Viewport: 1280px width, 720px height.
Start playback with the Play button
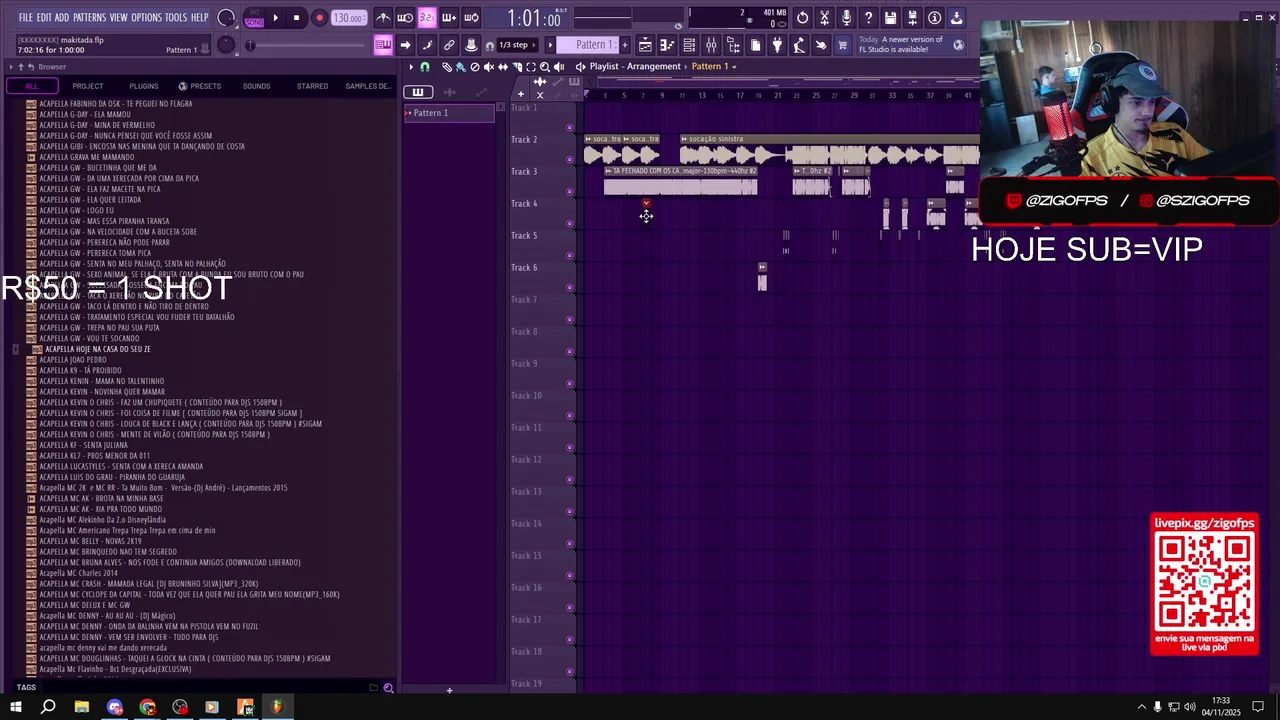(275, 18)
